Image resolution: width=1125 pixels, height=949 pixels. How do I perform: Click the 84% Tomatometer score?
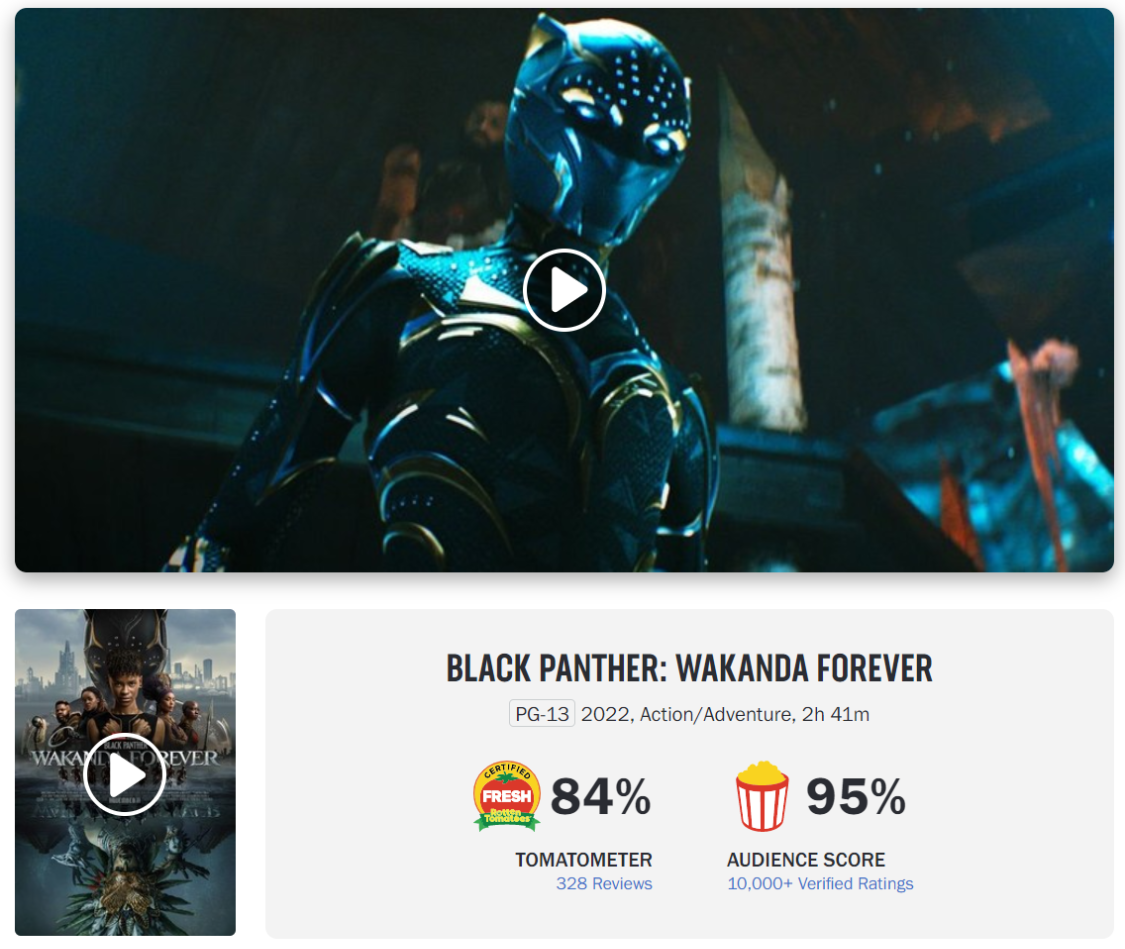pyautogui.click(x=601, y=796)
